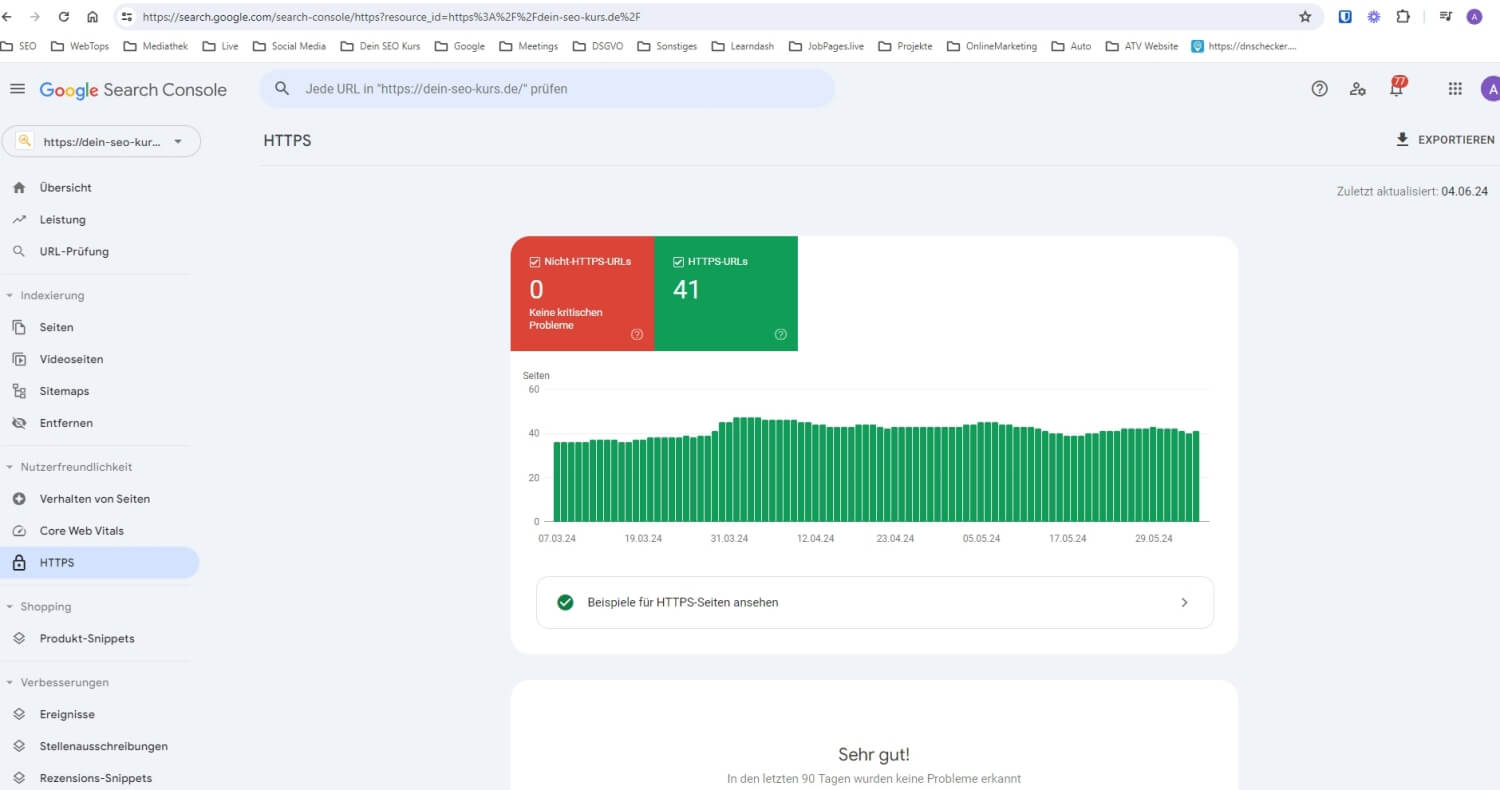
Task: Click the search magnifier icon in URL inspection bar
Action: click(283, 89)
